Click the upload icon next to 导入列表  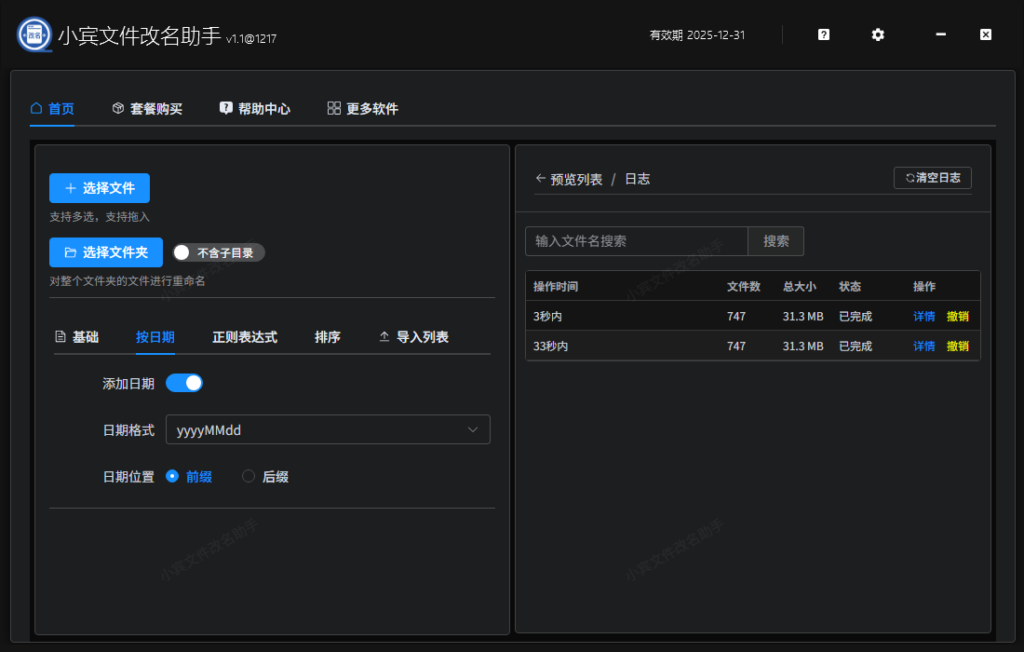pyautogui.click(x=384, y=337)
